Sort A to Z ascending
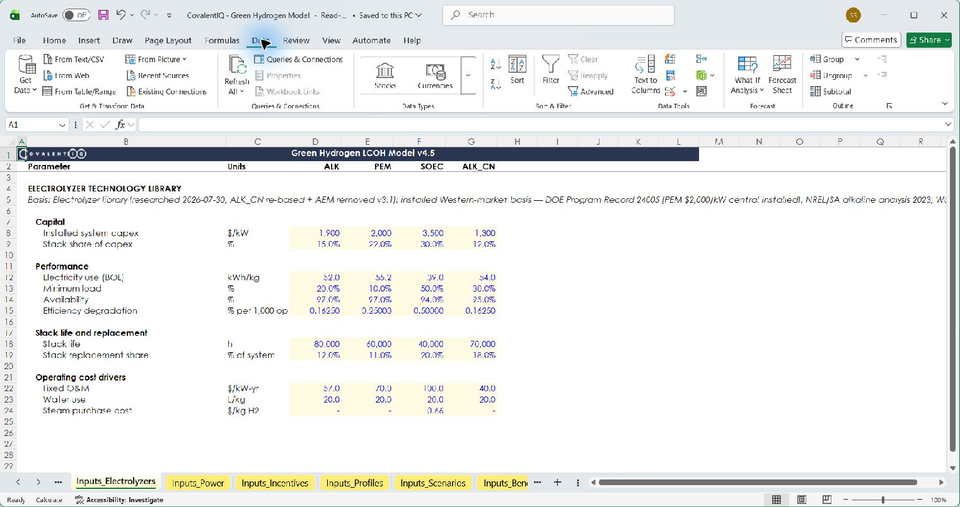 496,64
